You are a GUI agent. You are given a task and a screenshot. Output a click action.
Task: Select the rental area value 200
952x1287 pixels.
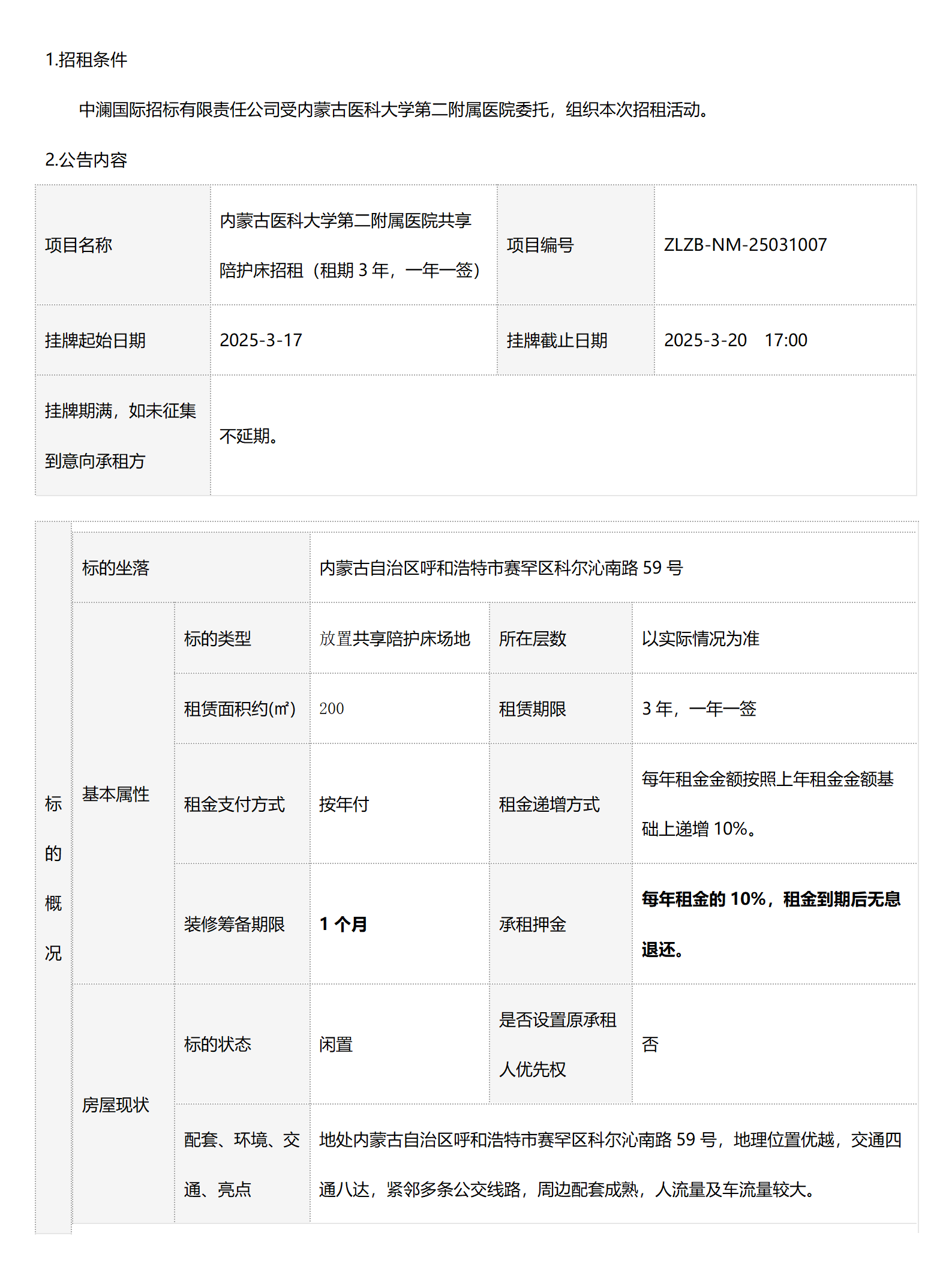click(x=331, y=709)
